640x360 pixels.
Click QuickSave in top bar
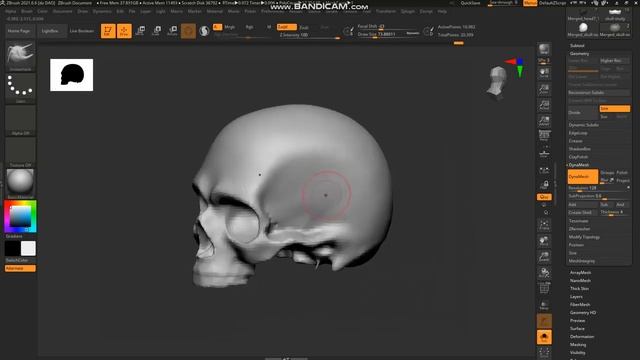[470, 3]
